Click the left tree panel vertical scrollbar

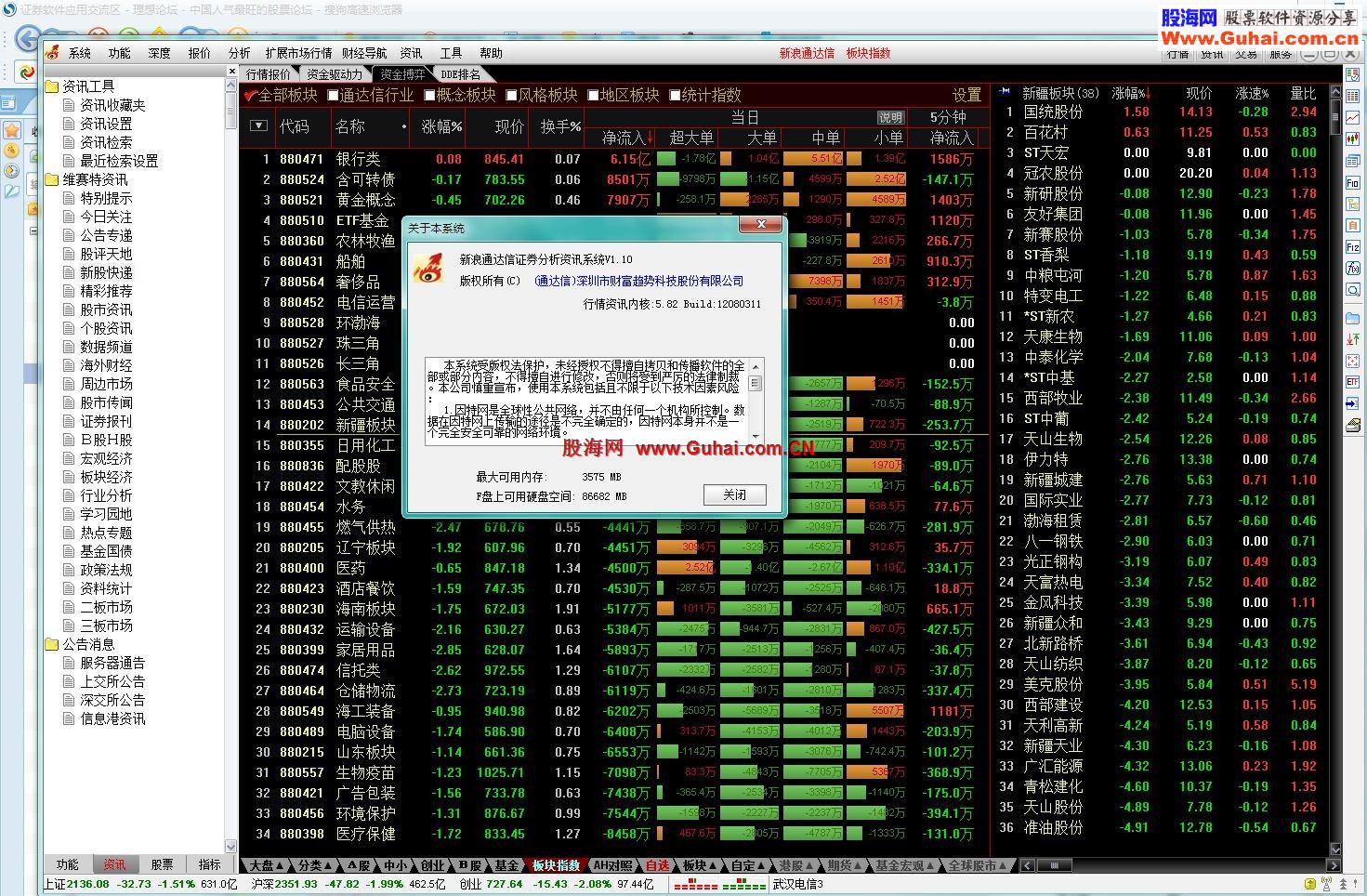point(231,465)
